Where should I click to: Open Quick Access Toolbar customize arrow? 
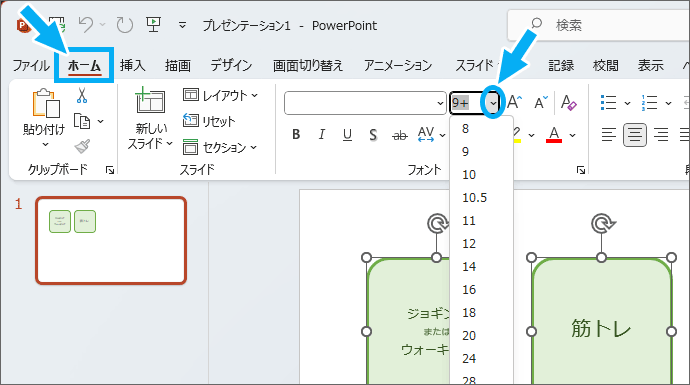click(x=182, y=25)
